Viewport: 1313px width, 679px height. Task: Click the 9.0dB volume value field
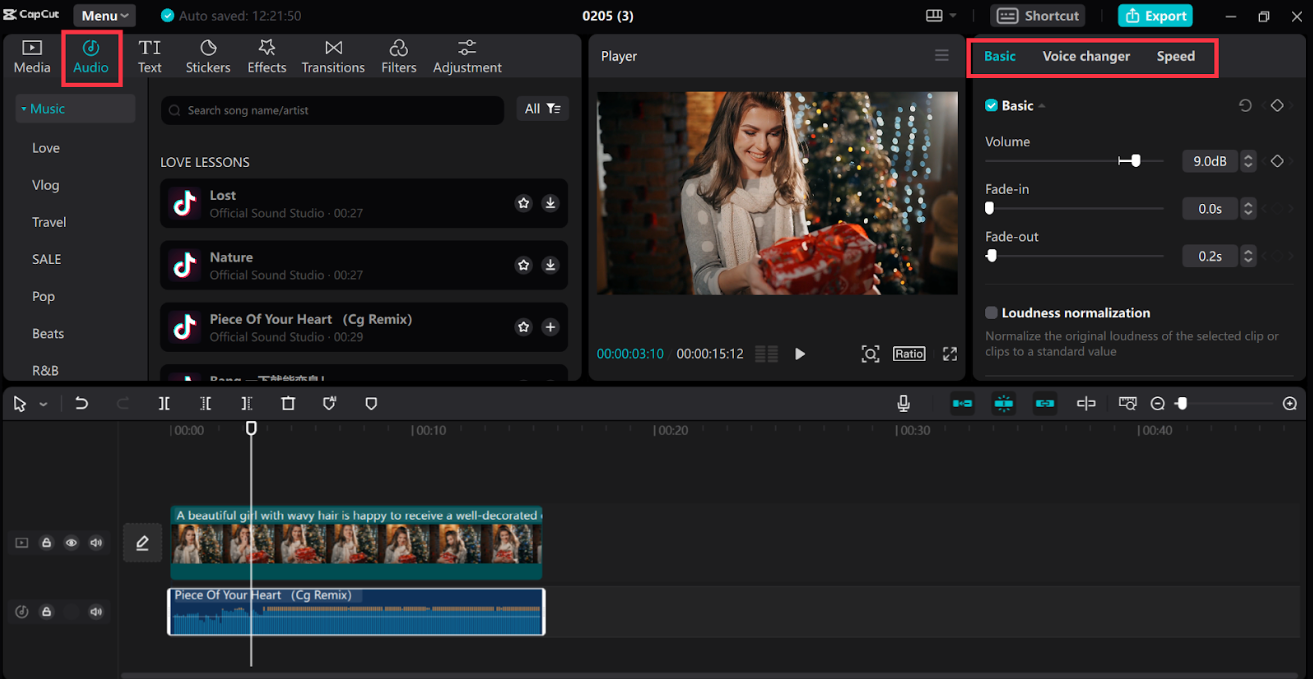(x=1210, y=161)
